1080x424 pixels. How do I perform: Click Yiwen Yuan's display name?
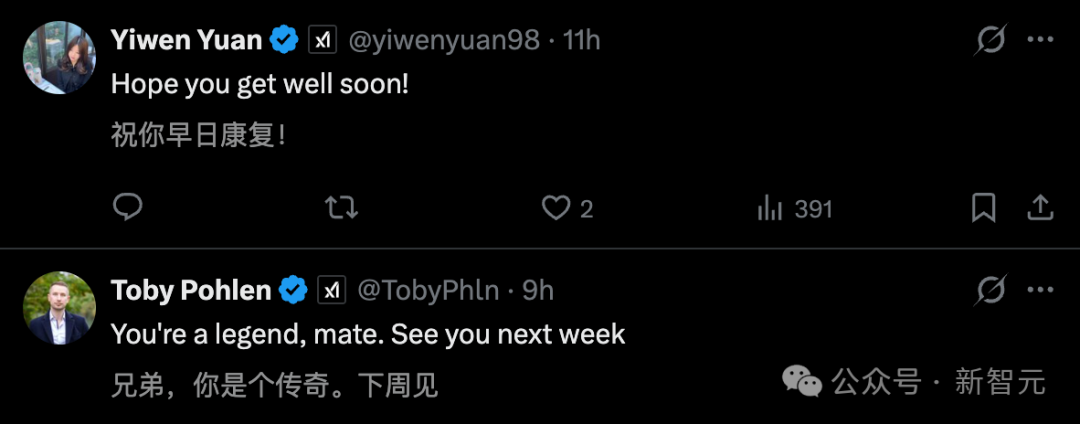(187, 41)
